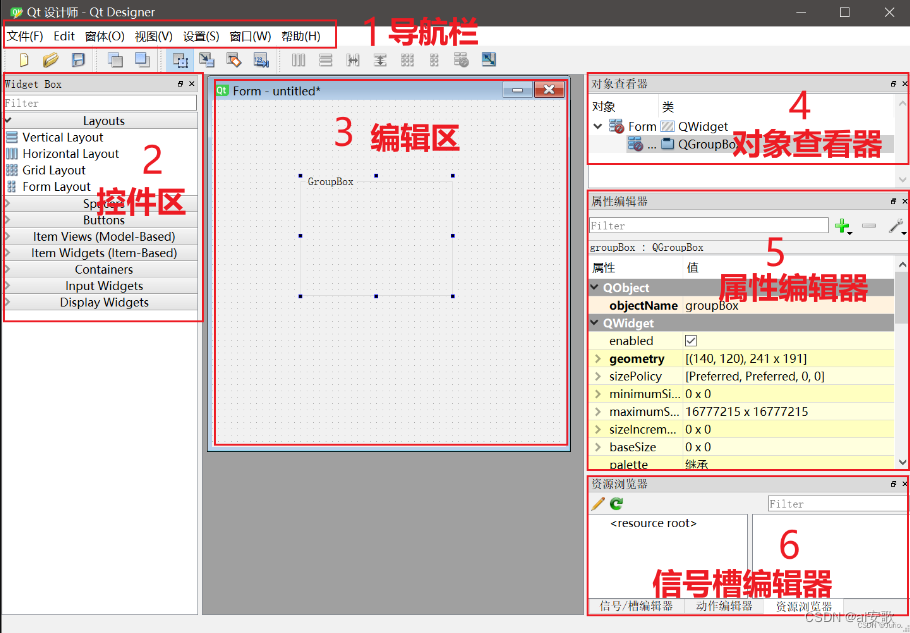This screenshot has height=633, width=910.
Task: Open the 窗体(O) menu
Action: coord(104,36)
